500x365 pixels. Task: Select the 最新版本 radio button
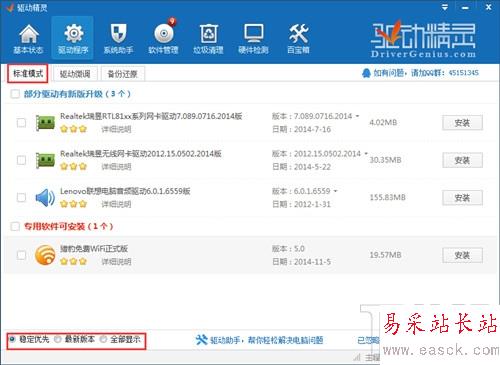tap(58, 339)
